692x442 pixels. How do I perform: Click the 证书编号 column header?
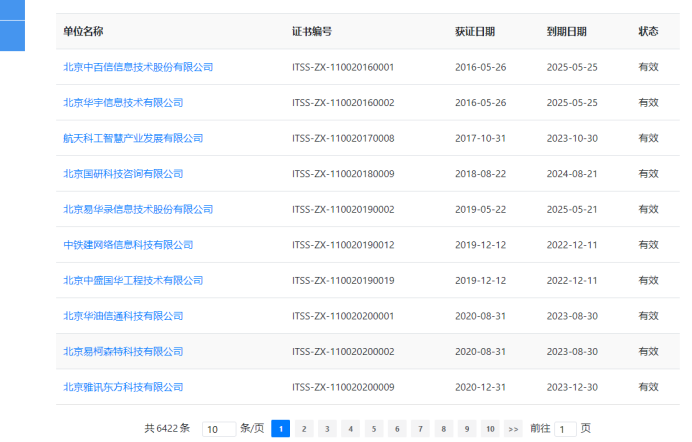pyautogui.click(x=312, y=32)
